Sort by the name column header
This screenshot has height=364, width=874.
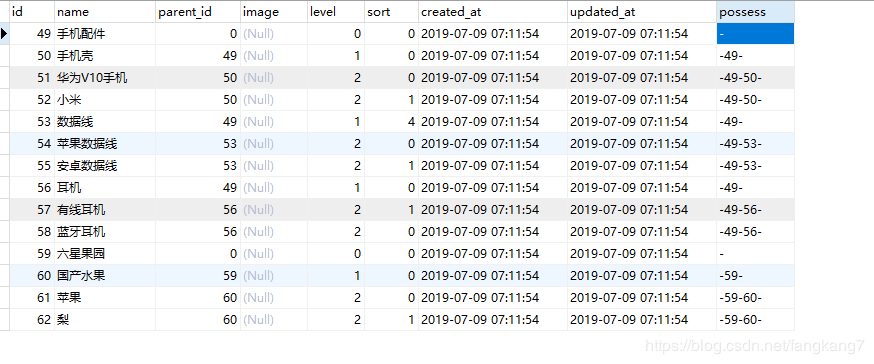(x=105, y=12)
